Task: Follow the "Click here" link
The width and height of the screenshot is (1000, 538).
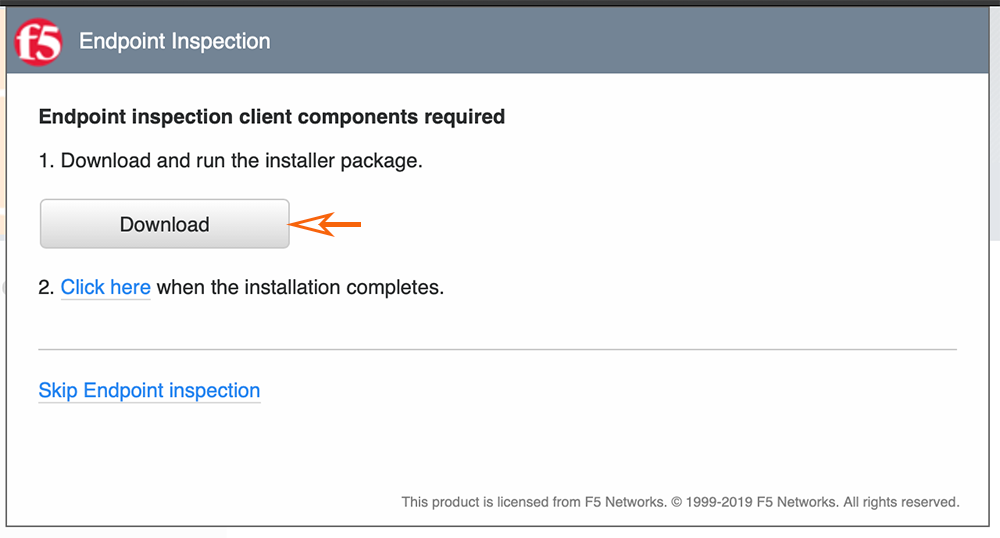Action: tap(105, 288)
